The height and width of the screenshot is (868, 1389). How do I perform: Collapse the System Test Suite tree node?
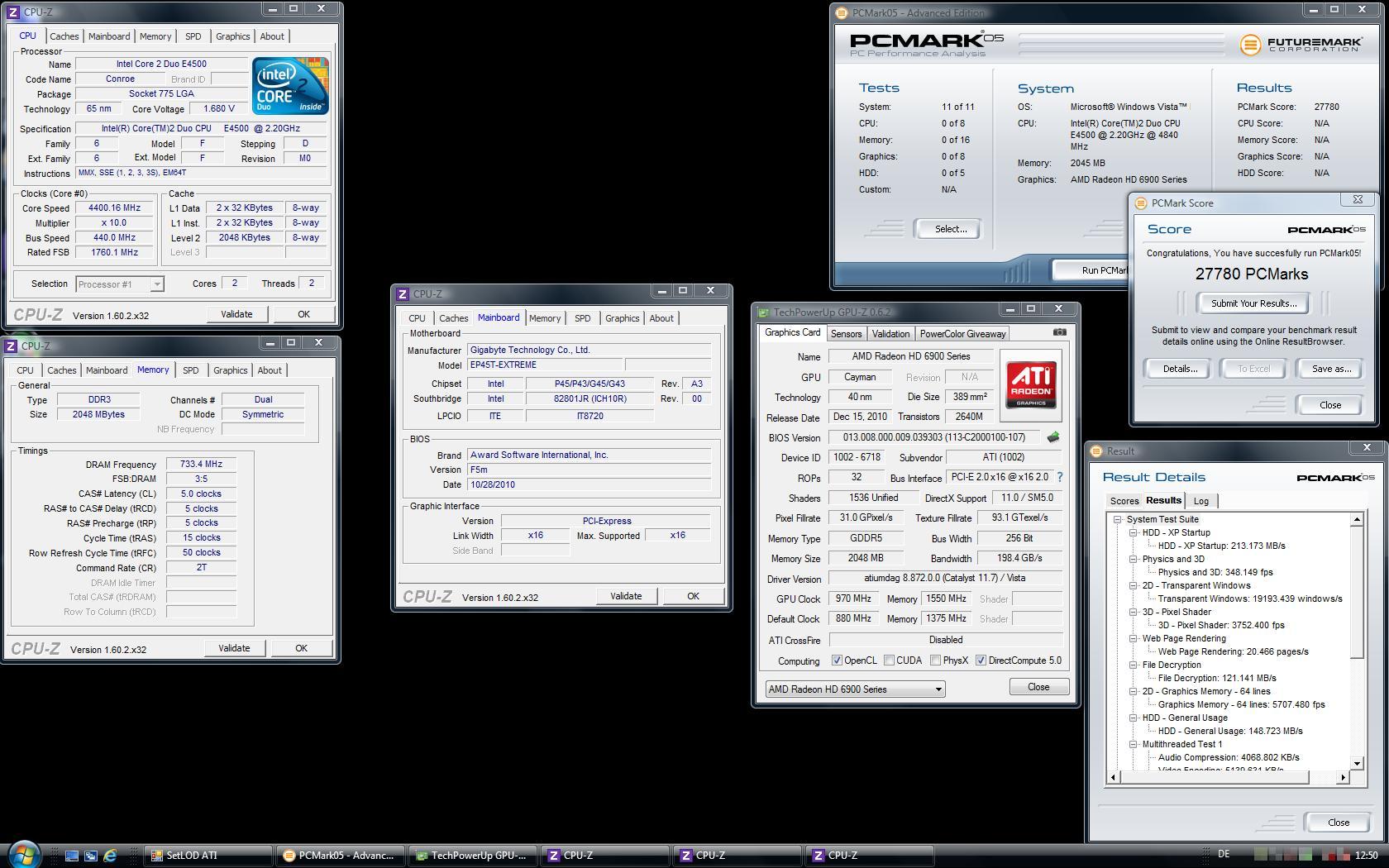(x=1118, y=520)
